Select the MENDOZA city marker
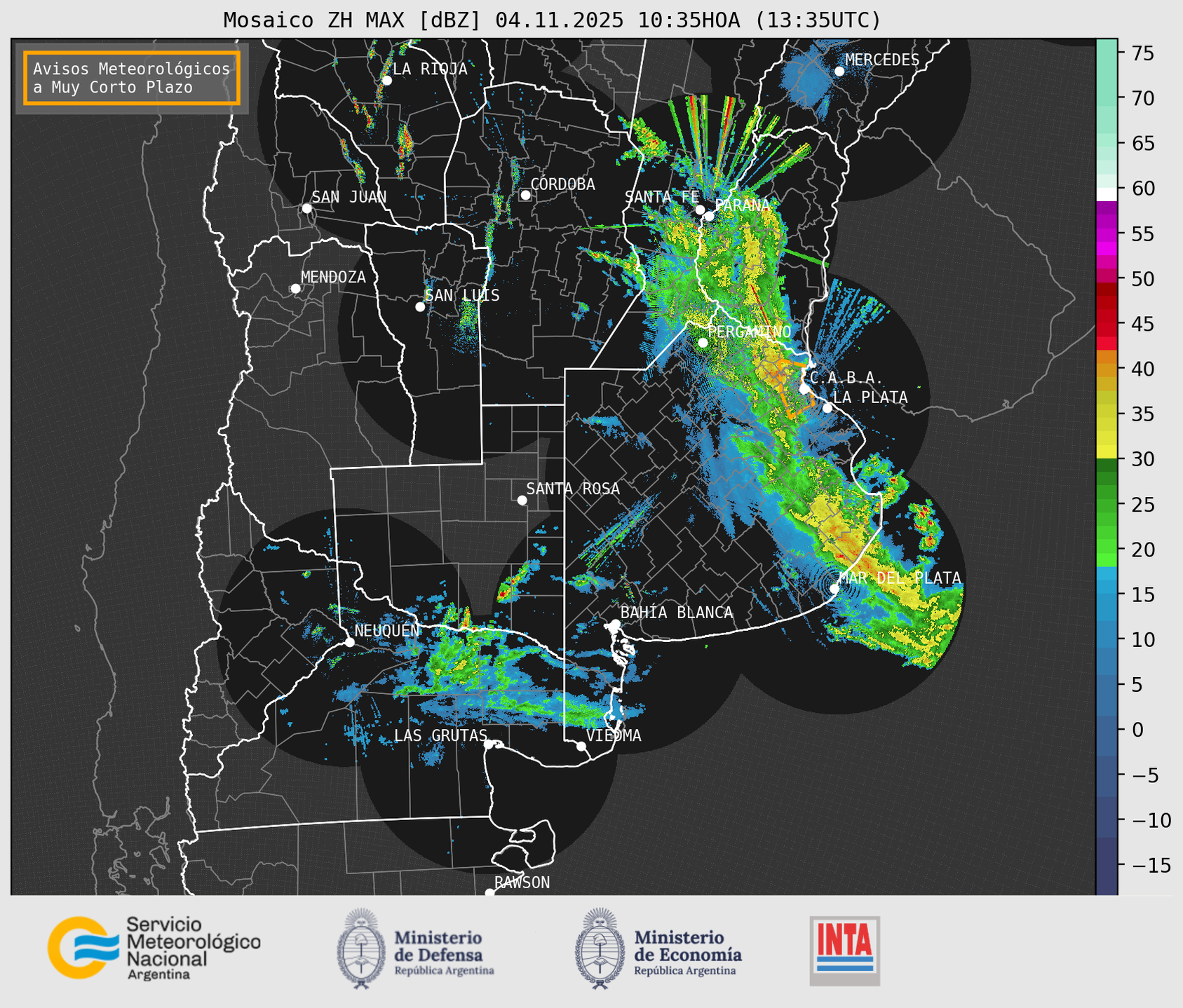 pyautogui.click(x=295, y=289)
